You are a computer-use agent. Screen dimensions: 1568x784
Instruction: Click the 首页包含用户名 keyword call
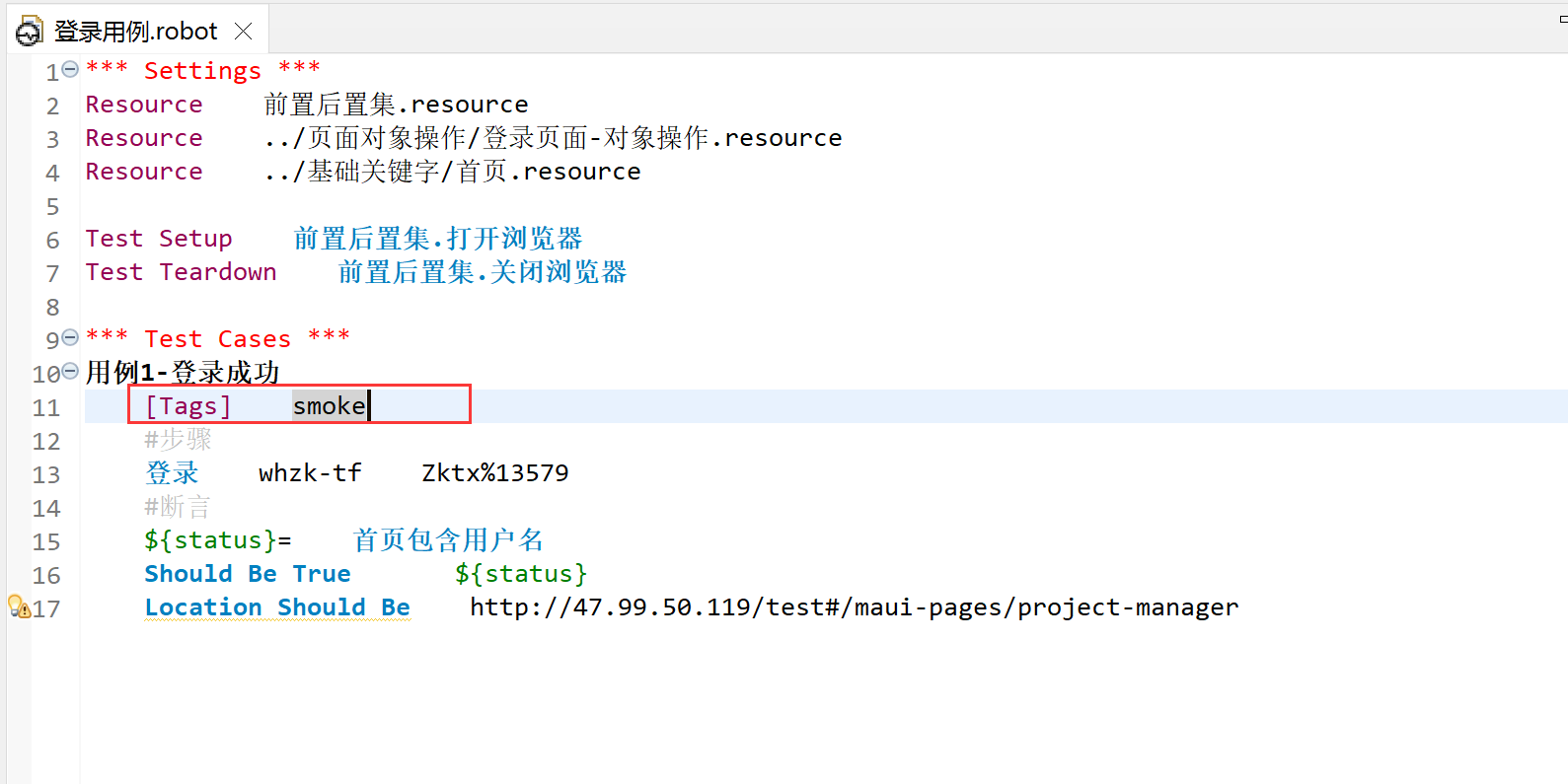click(x=448, y=540)
